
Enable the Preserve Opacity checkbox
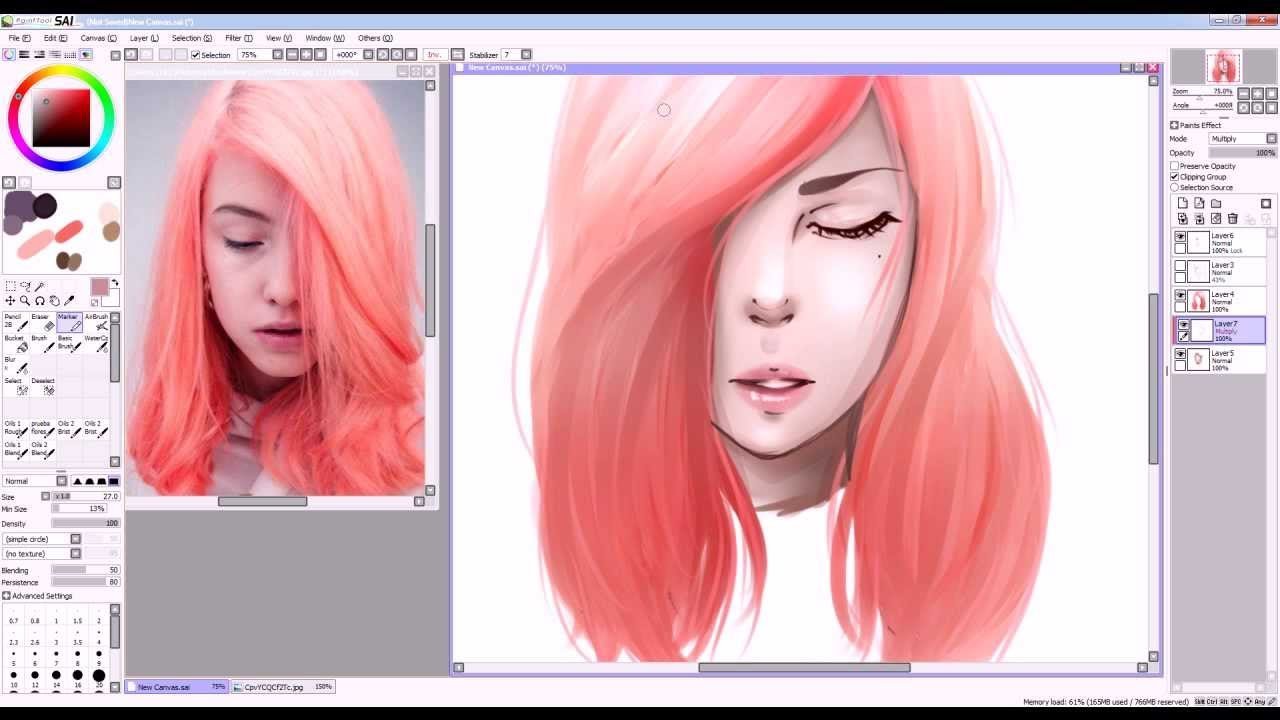(x=1175, y=166)
